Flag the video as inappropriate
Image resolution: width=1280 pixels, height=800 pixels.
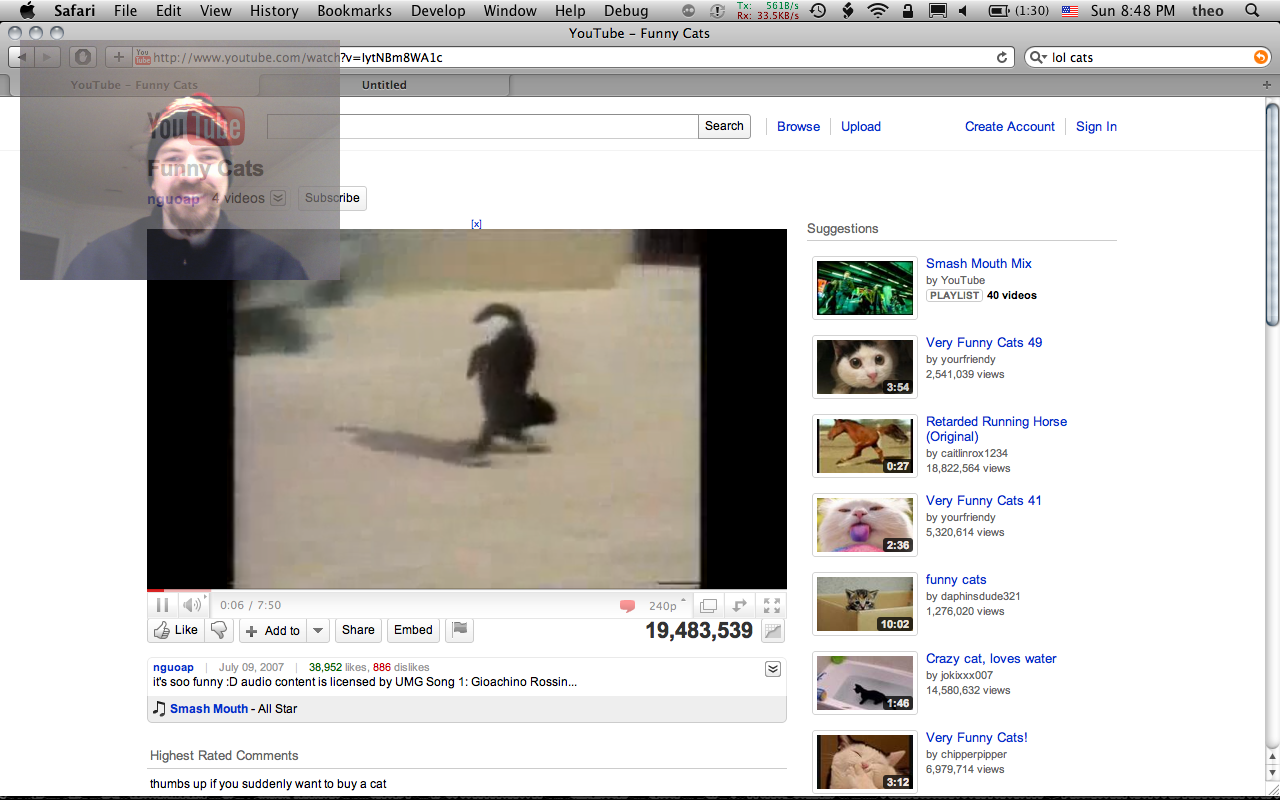tap(460, 630)
